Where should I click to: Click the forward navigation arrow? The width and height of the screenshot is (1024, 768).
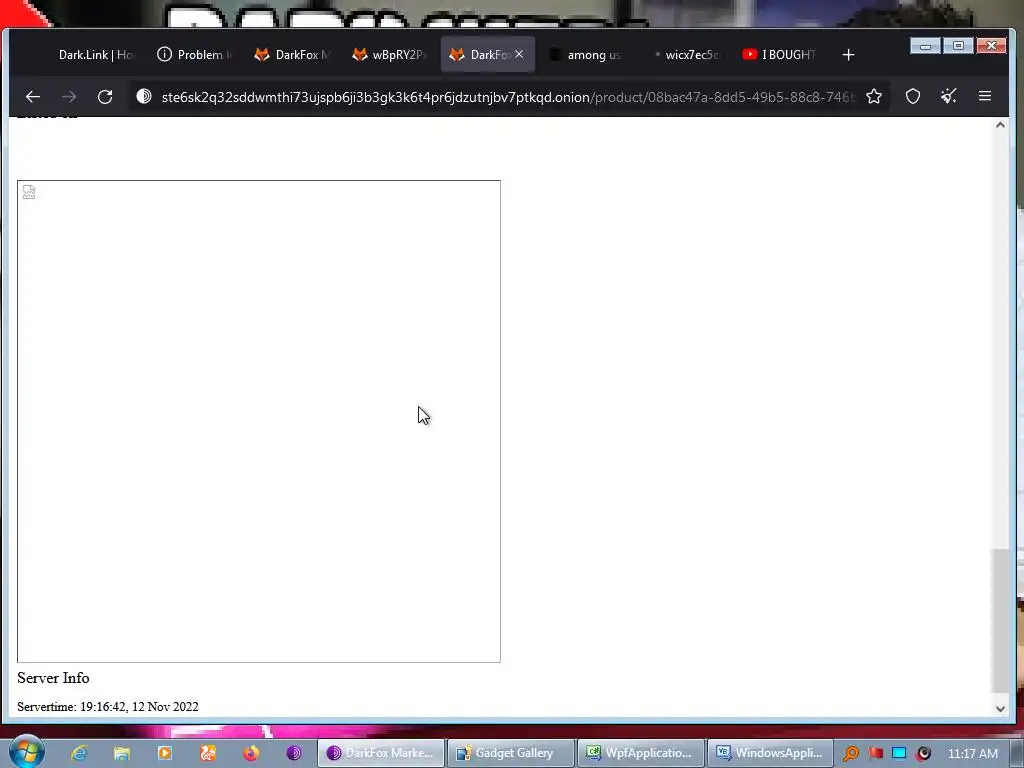pyautogui.click(x=69, y=97)
